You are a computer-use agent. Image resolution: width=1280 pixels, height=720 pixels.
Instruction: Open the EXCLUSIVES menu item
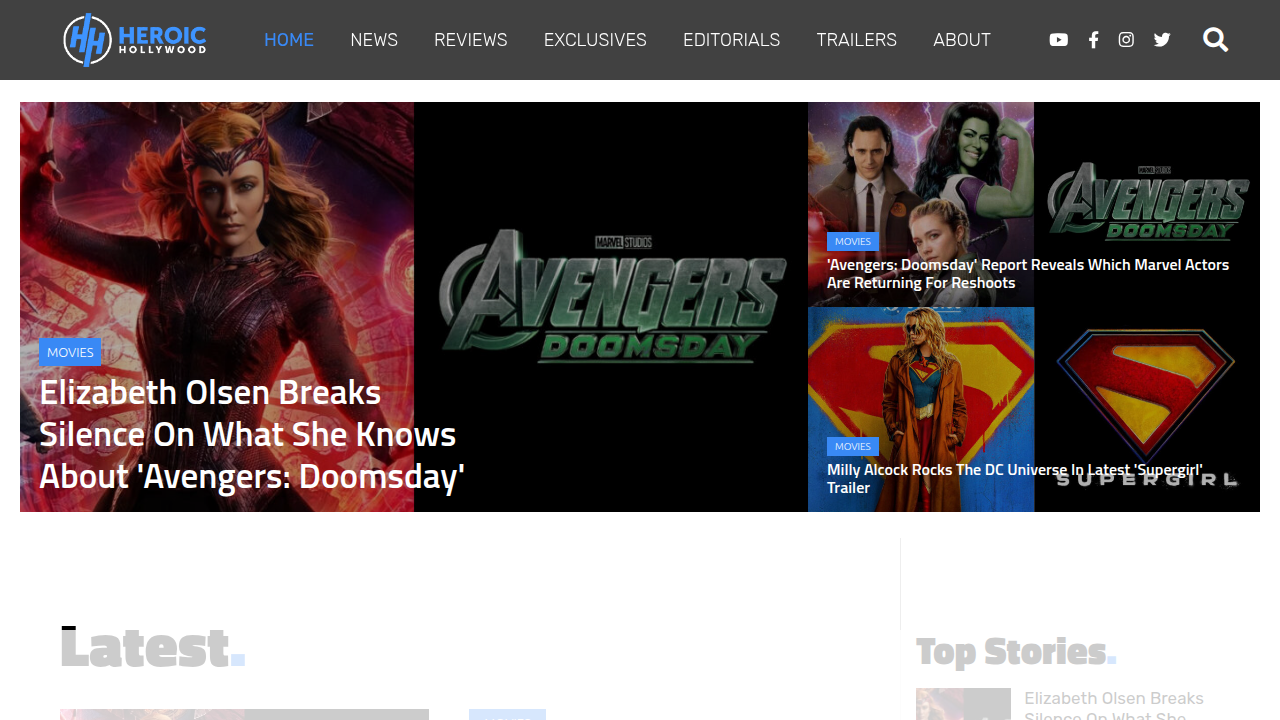(595, 40)
